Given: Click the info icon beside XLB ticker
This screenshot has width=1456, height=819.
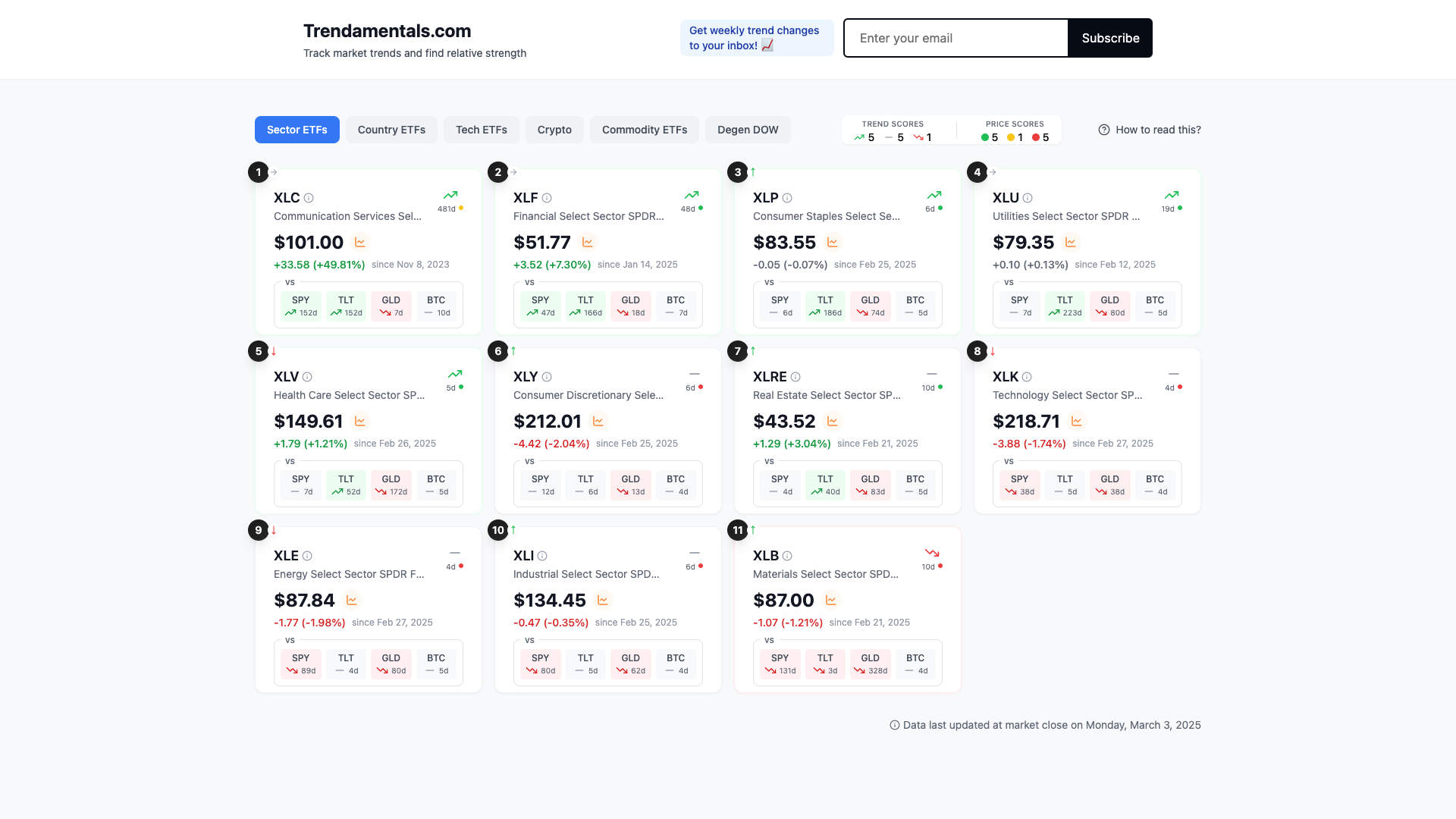Looking at the screenshot, I should [x=787, y=556].
